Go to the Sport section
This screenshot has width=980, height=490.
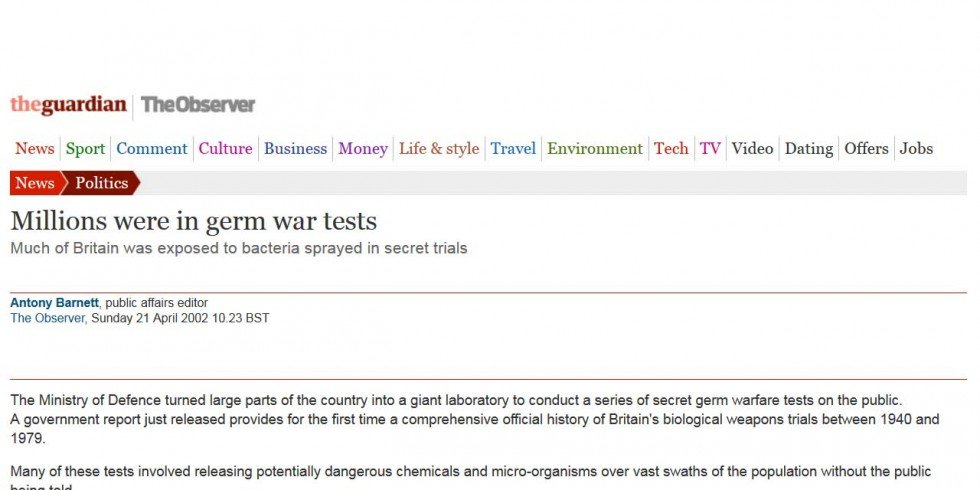[x=85, y=149]
